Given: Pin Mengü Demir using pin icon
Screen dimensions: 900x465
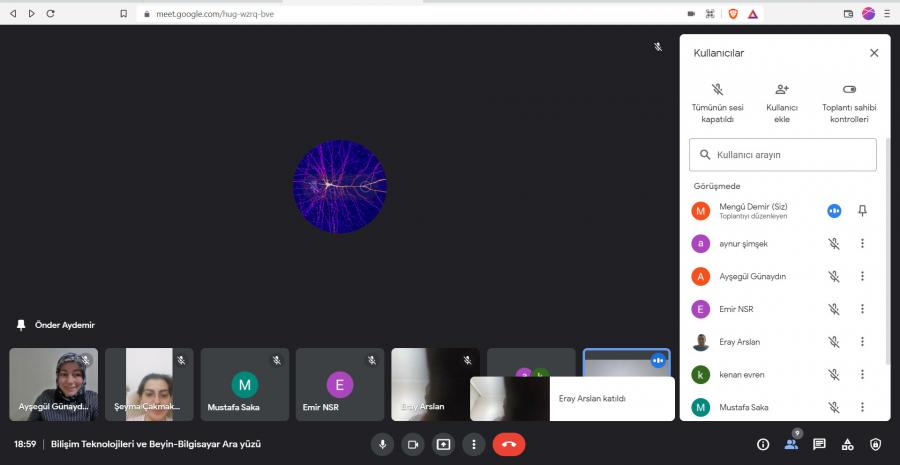Looking at the screenshot, I should (862, 211).
